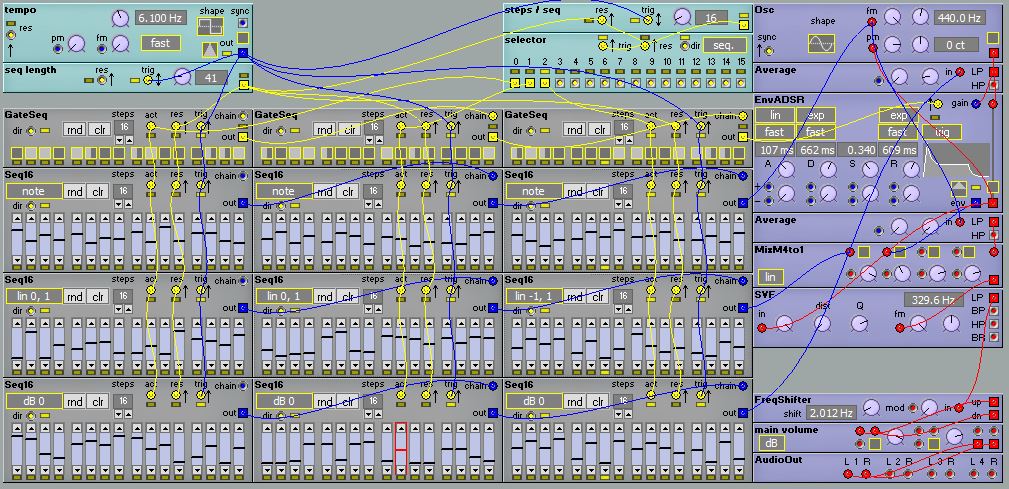This screenshot has width=1009, height=489.
Task: Click the FreqShifter '2.012 Hz' shift field
Action: (x=831, y=412)
